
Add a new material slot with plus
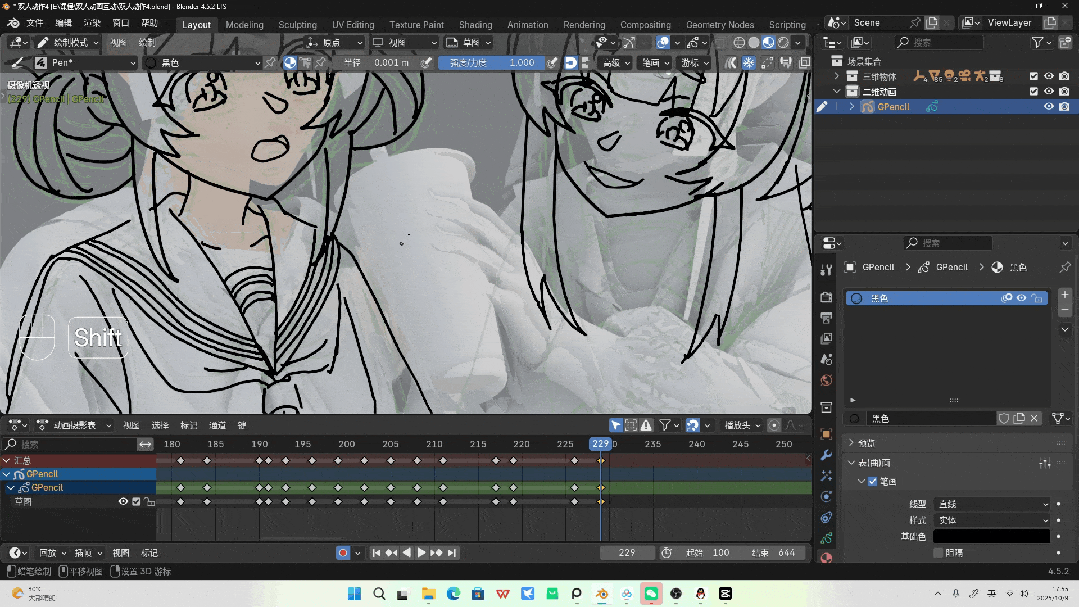pyautogui.click(x=1064, y=296)
